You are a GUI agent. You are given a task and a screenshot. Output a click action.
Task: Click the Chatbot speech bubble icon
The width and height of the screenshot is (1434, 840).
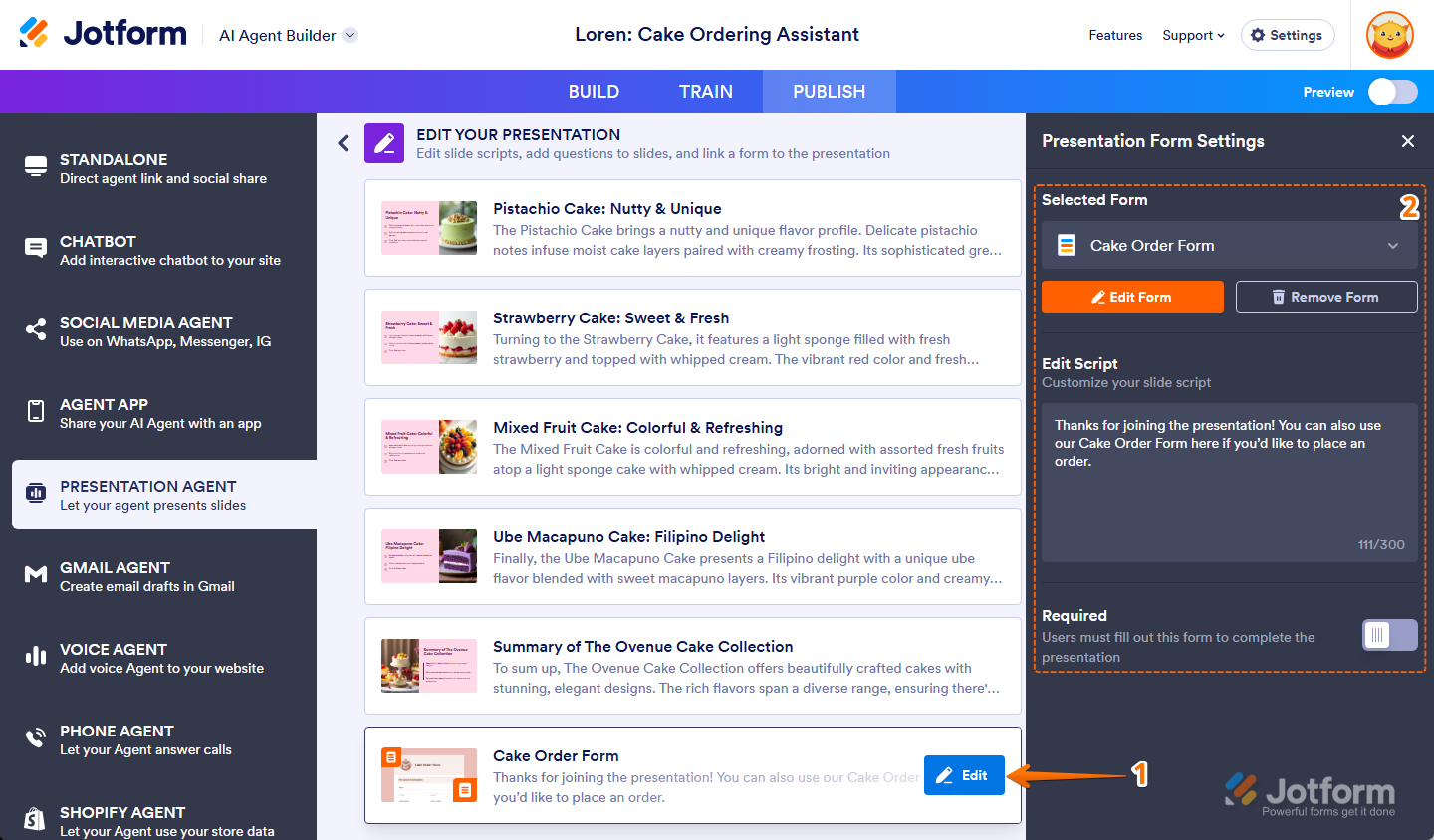(36, 248)
